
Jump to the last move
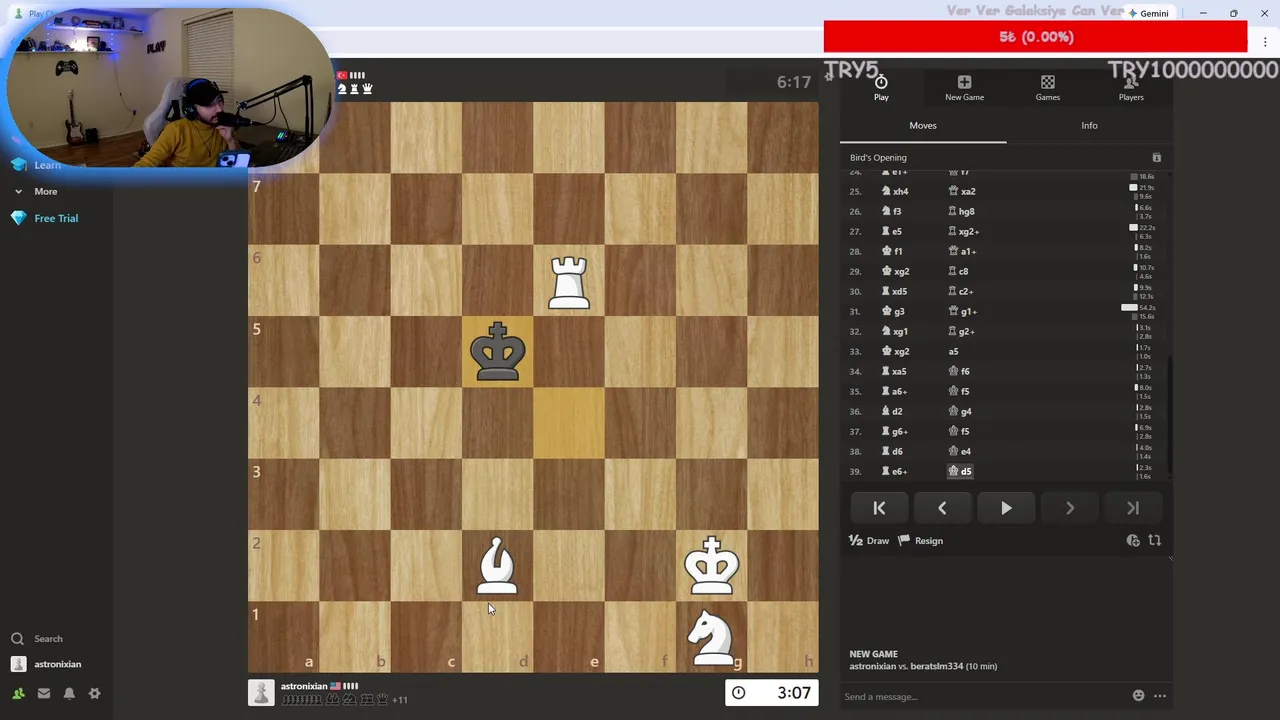click(1133, 508)
